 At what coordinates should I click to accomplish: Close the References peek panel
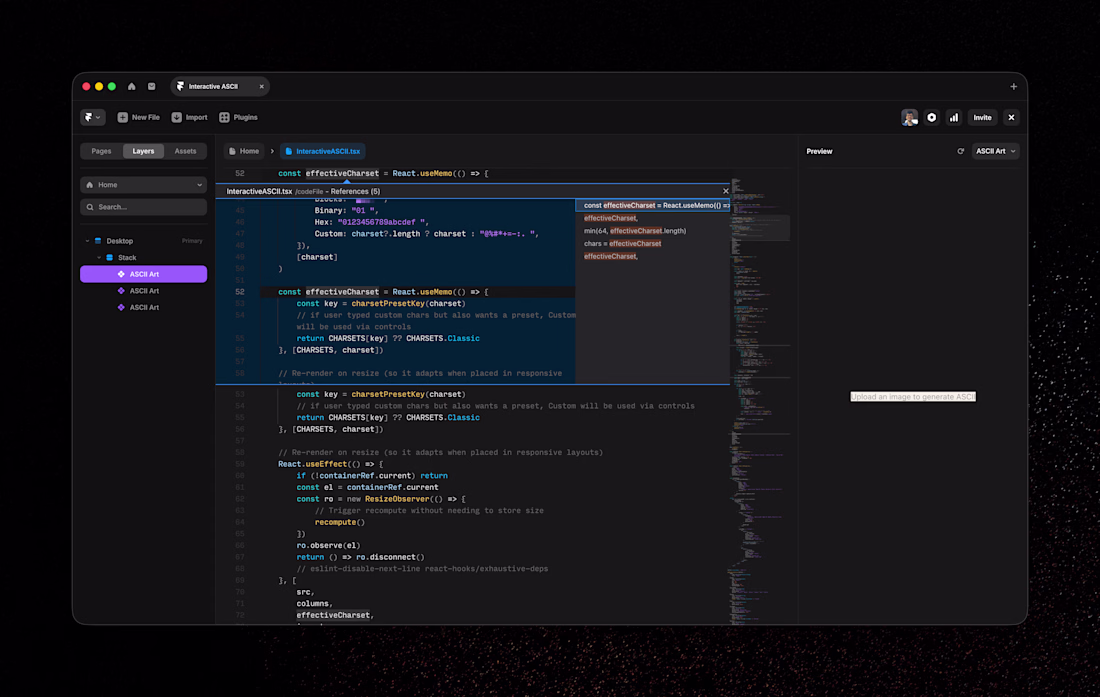pos(725,191)
